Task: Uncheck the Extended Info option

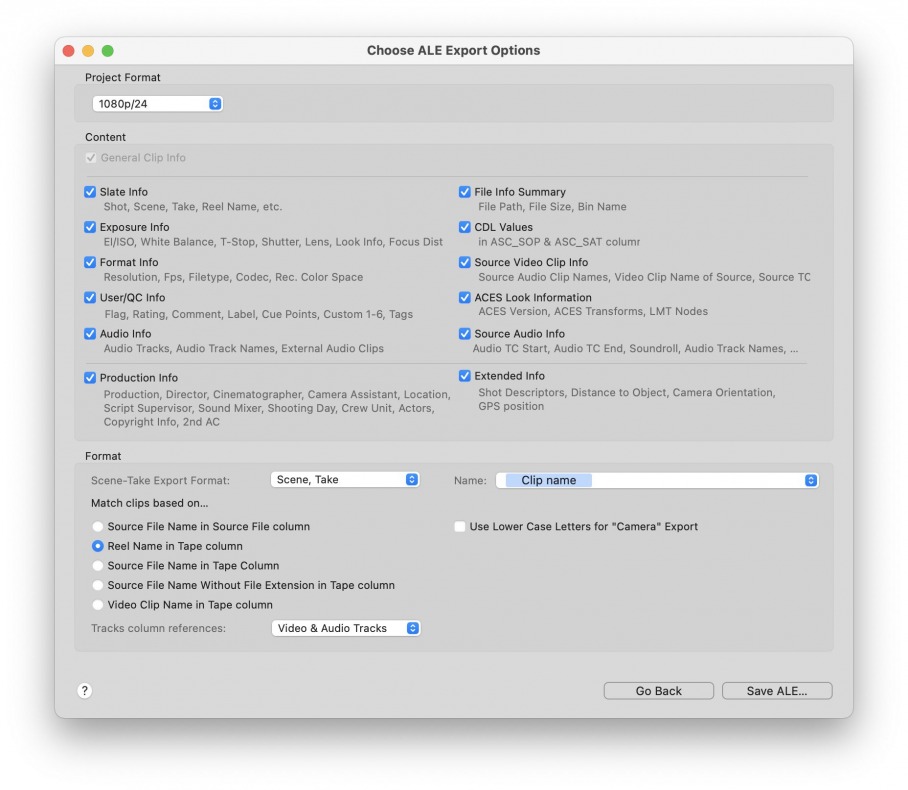Action: (464, 376)
